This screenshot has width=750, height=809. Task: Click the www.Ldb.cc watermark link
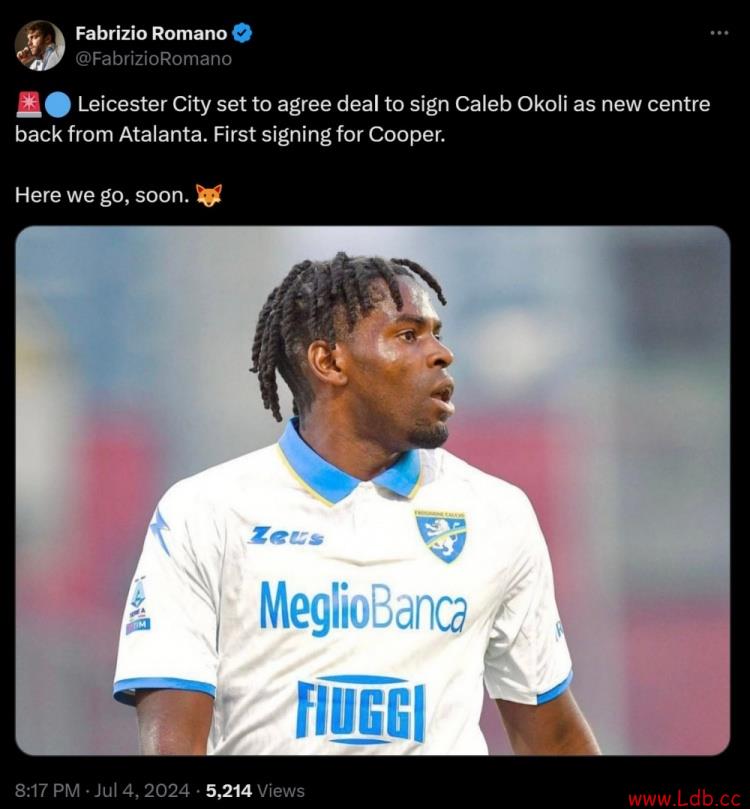point(684,799)
